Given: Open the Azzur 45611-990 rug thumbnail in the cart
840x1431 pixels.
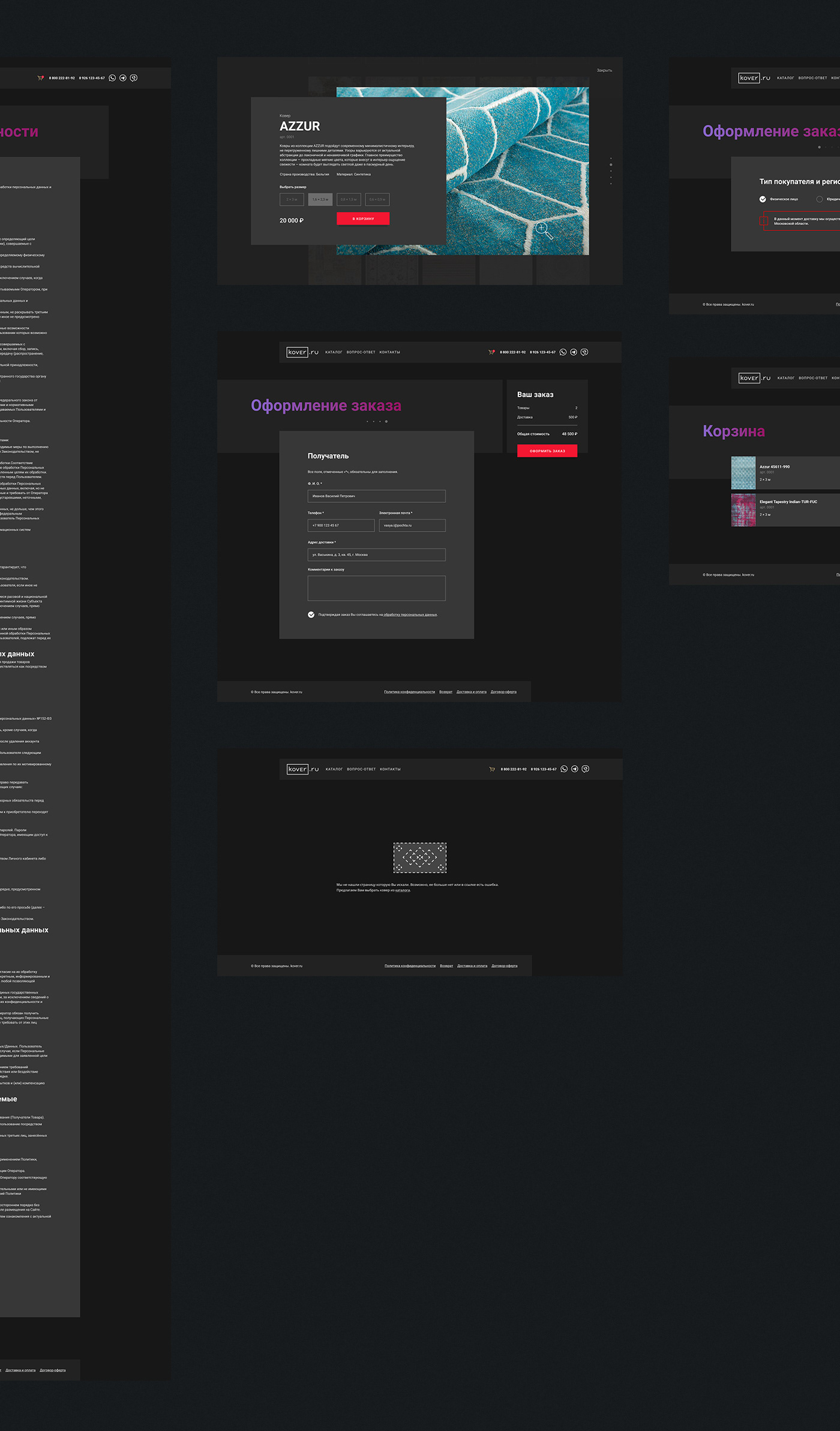Looking at the screenshot, I should coord(743,473).
